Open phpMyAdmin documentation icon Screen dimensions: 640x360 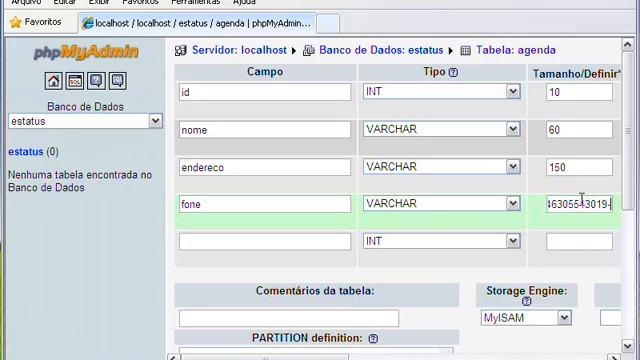coord(96,81)
